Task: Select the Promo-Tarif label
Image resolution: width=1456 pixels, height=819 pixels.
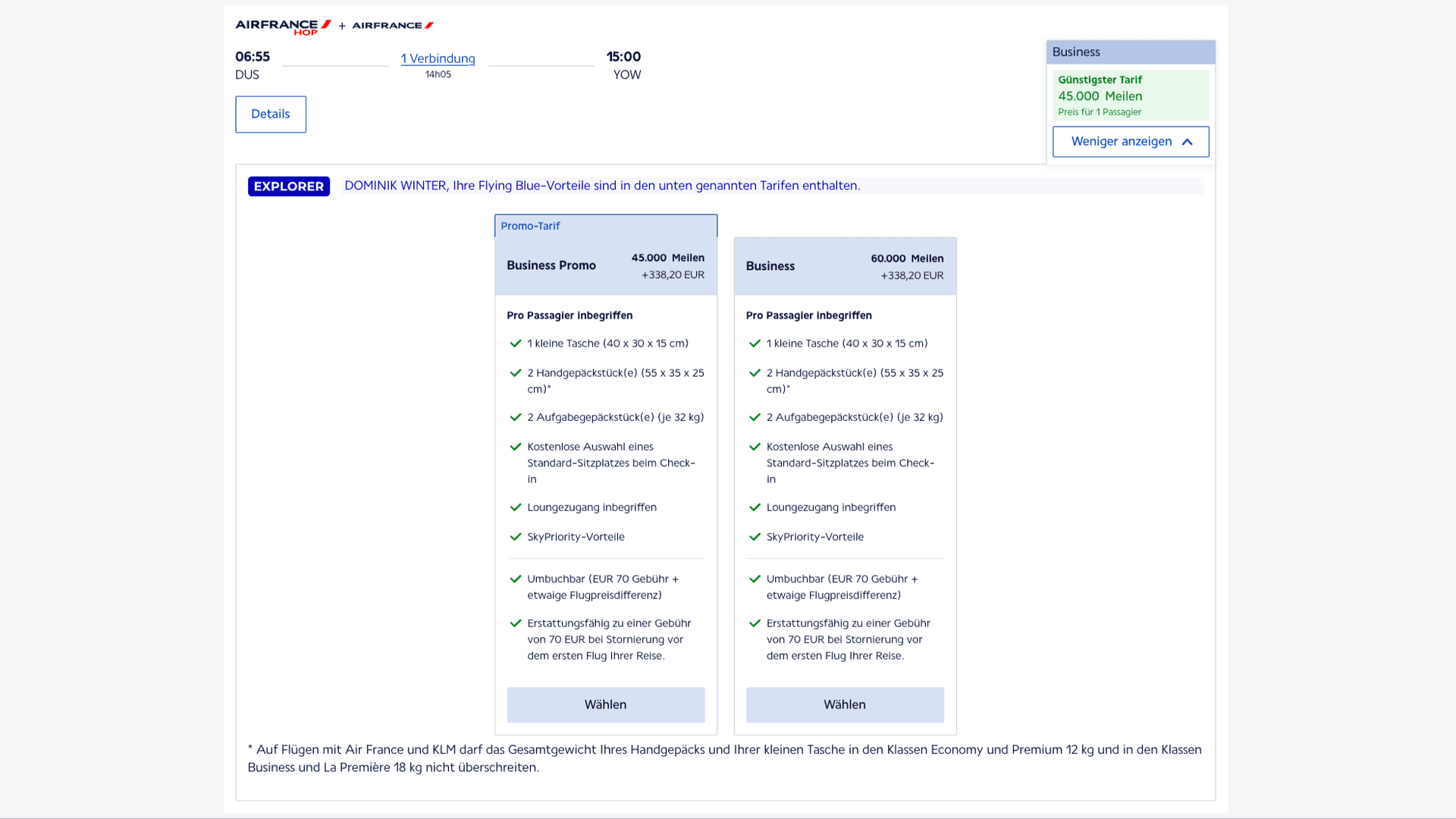Action: [530, 225]
